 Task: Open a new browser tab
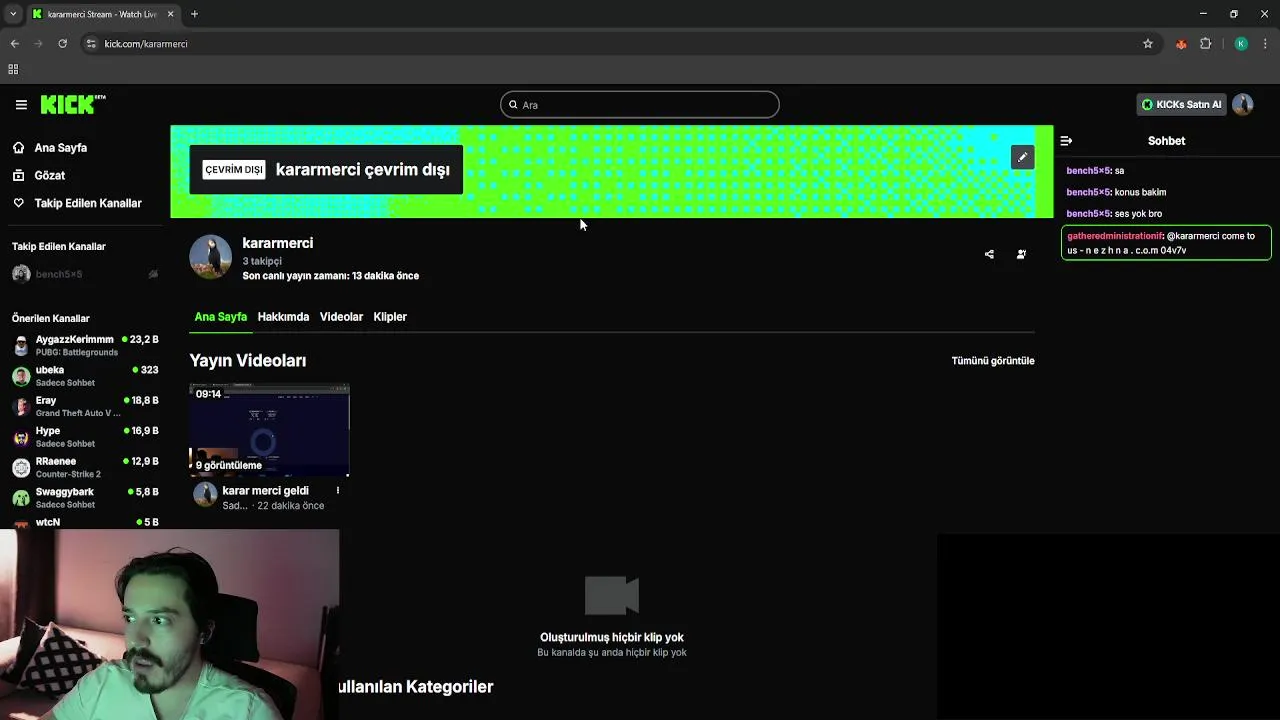point(194,14)
